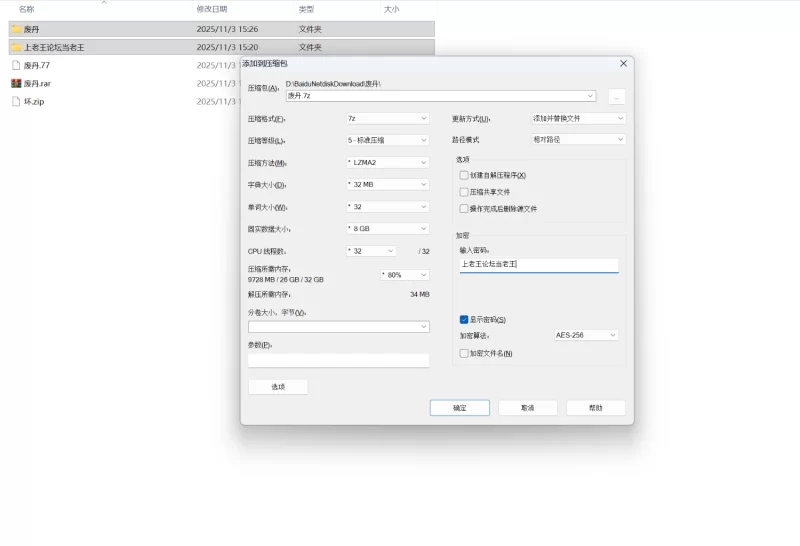This screenshot has width=800, height=546.
Task: Click the 34 MB decompression memory value
Action: pyautogui.click(x=420, y=294)
